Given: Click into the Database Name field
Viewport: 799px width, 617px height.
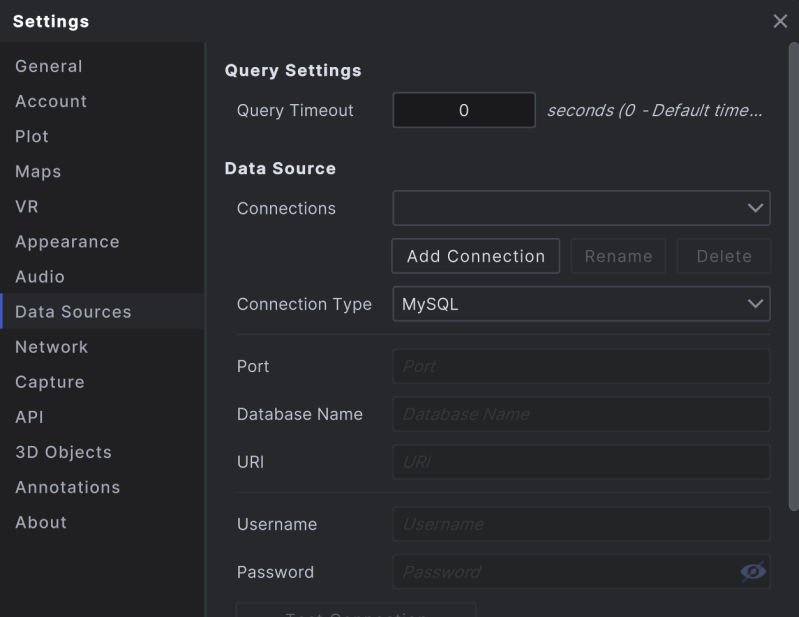Looking at the screenshot, I should click(x=581, y=414).
